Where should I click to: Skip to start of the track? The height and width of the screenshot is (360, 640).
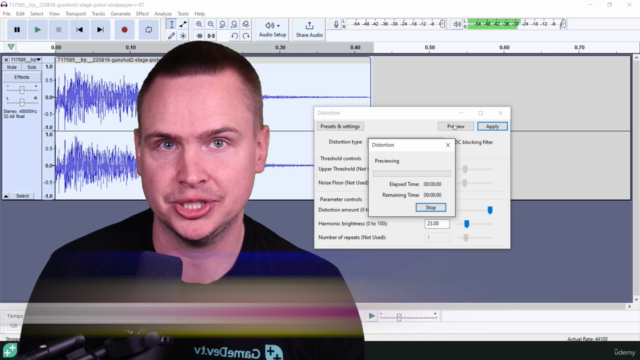(x=79, y=29)
